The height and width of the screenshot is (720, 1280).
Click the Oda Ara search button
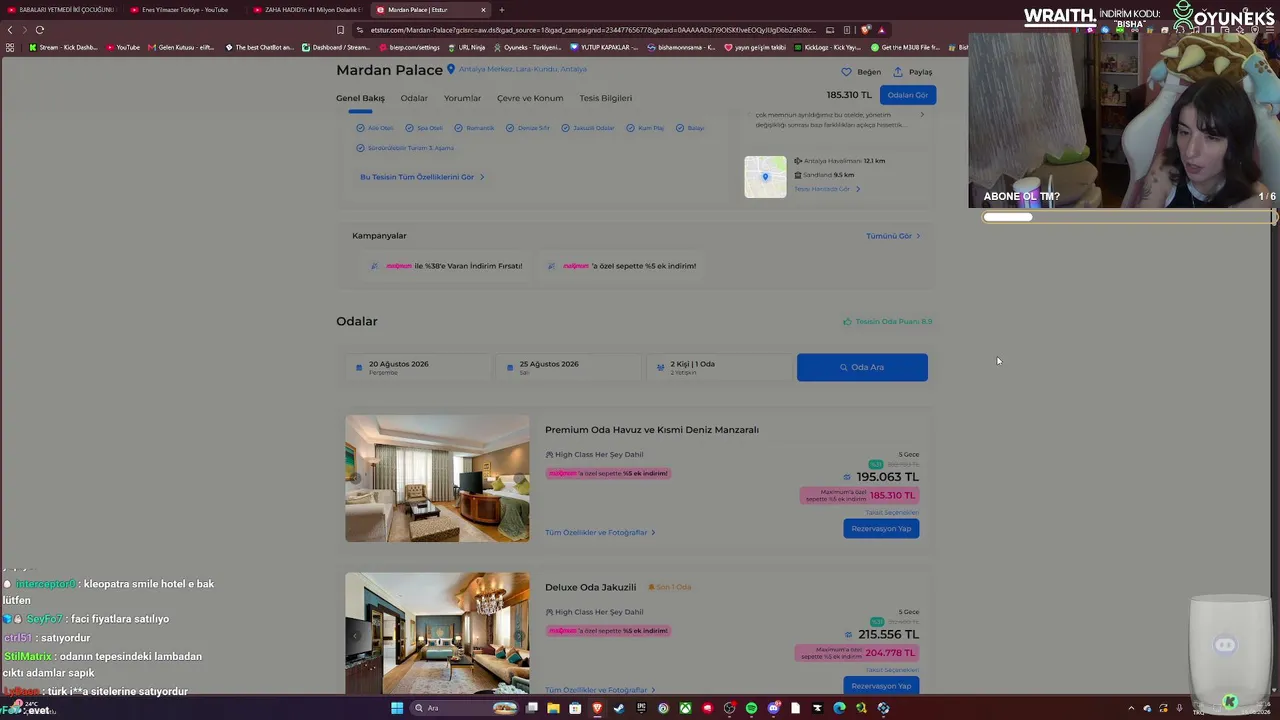pyautogui.click(x=862, y=367)
